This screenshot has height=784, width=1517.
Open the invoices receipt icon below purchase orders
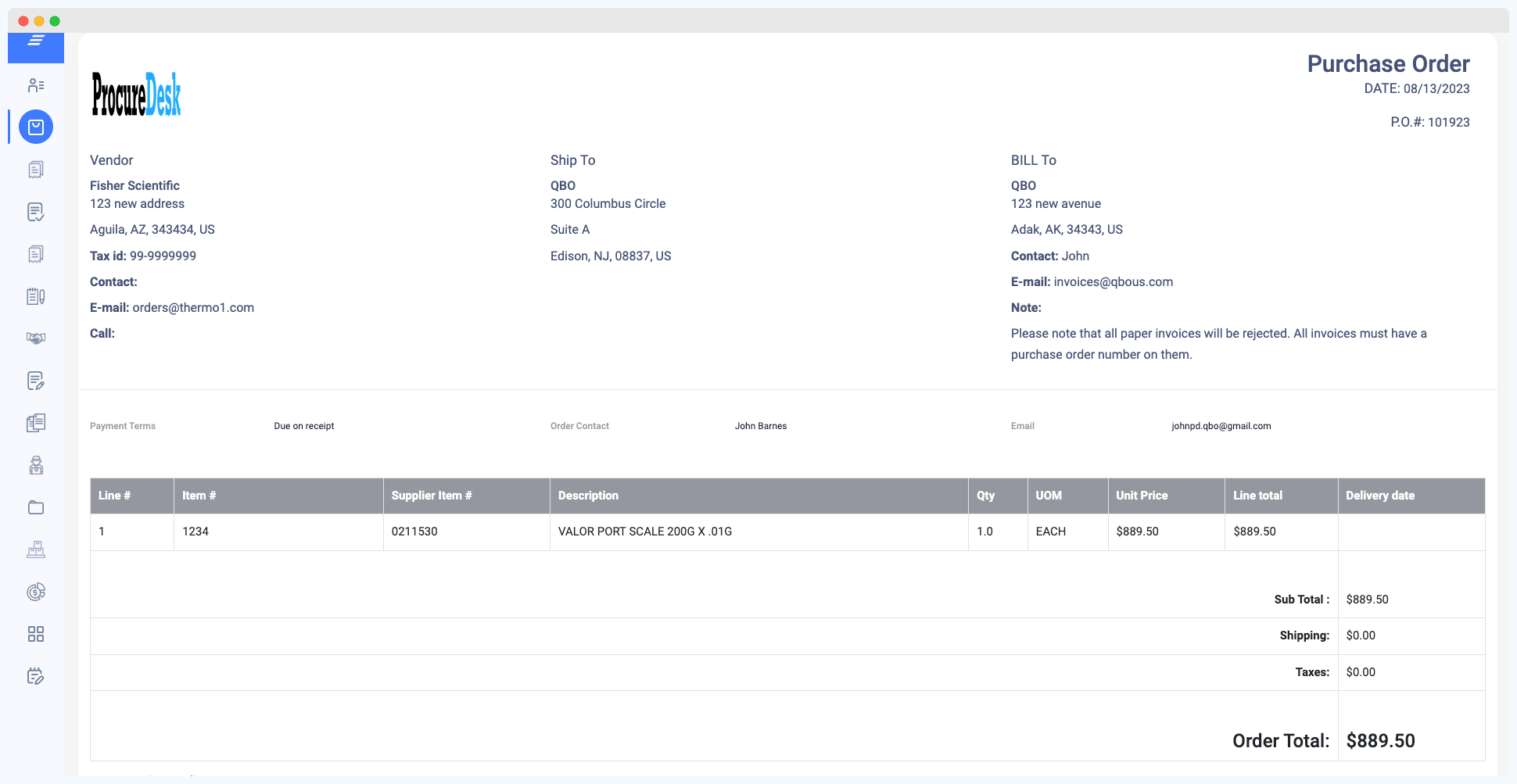pyautogui.click(x=36, y=169)
